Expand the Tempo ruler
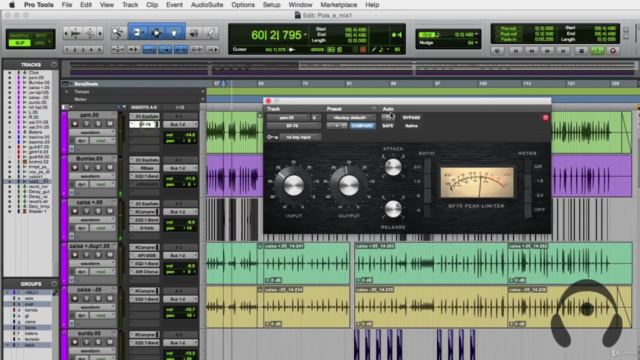The width and height of the screenshot is (640, 360). [67, 92]
